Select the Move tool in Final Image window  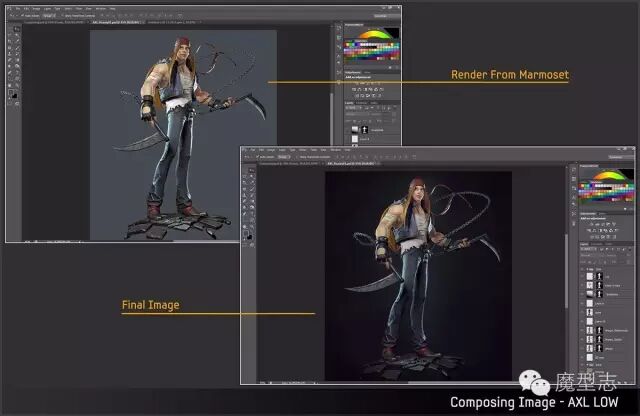(x=252, y=170)
